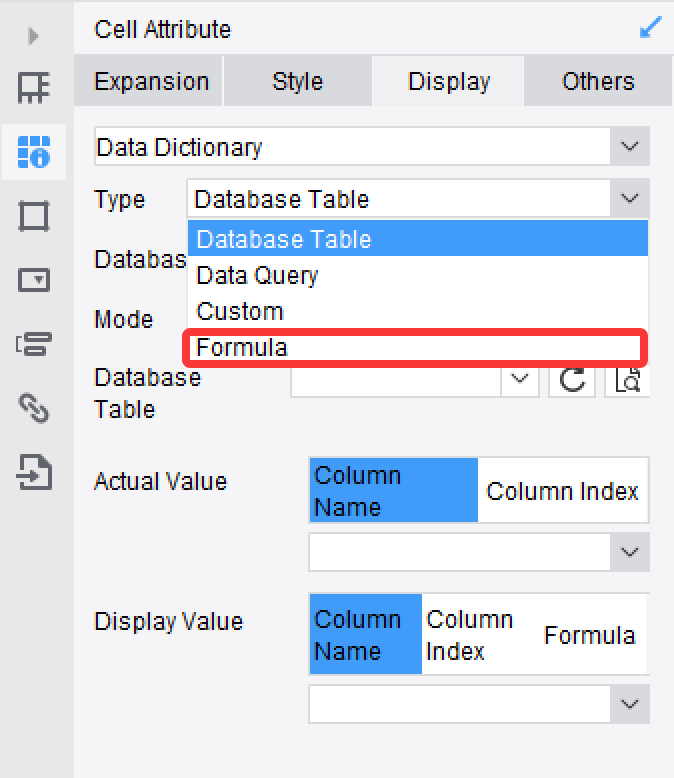Switch to the Expansion tab
Viewport: 674px width, 778px height.
148,81
